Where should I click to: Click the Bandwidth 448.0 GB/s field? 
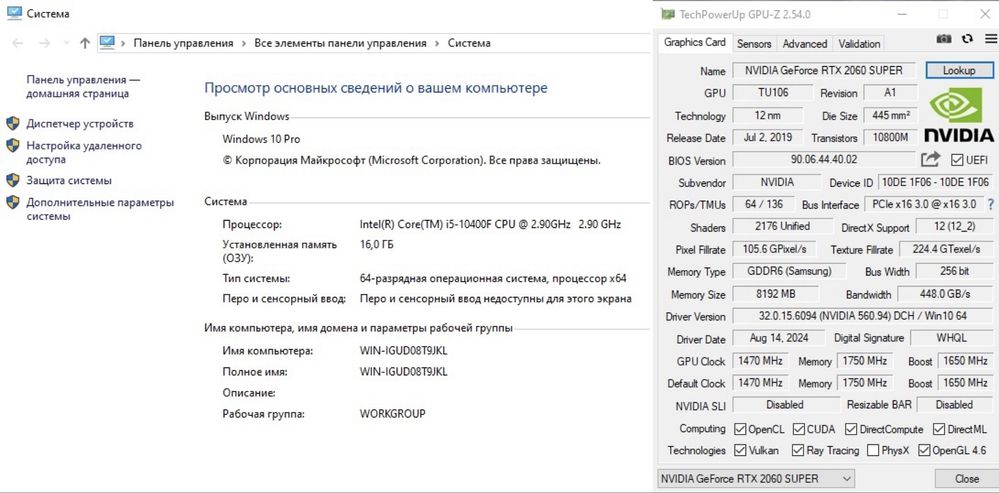coord(945,294)
